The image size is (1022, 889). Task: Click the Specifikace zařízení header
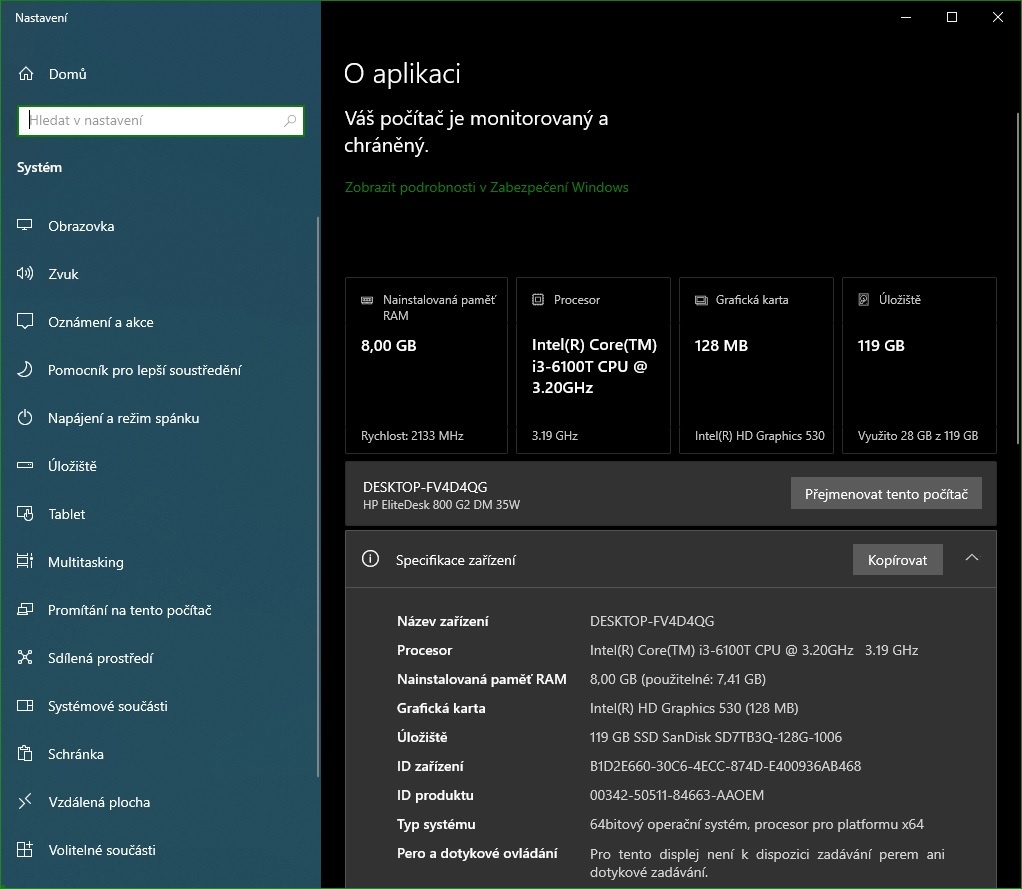click(455, 560)
